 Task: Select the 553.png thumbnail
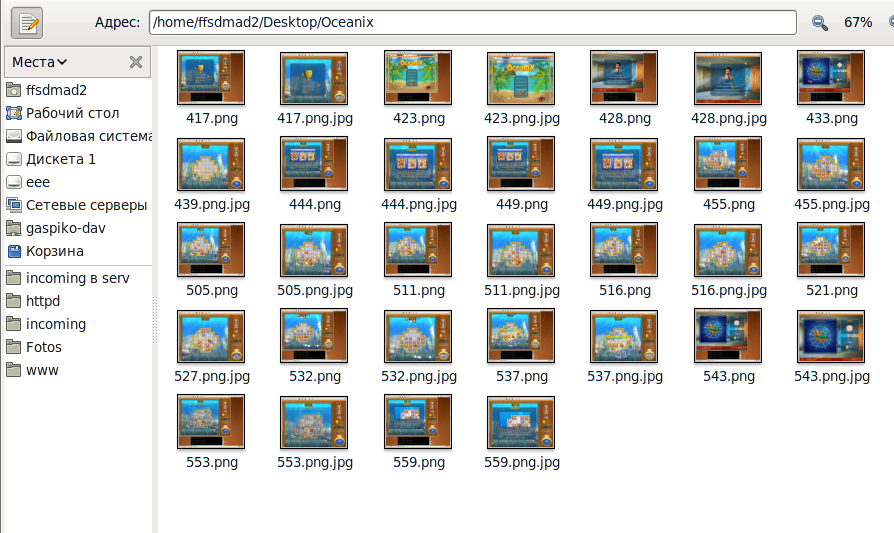[211, 422]
